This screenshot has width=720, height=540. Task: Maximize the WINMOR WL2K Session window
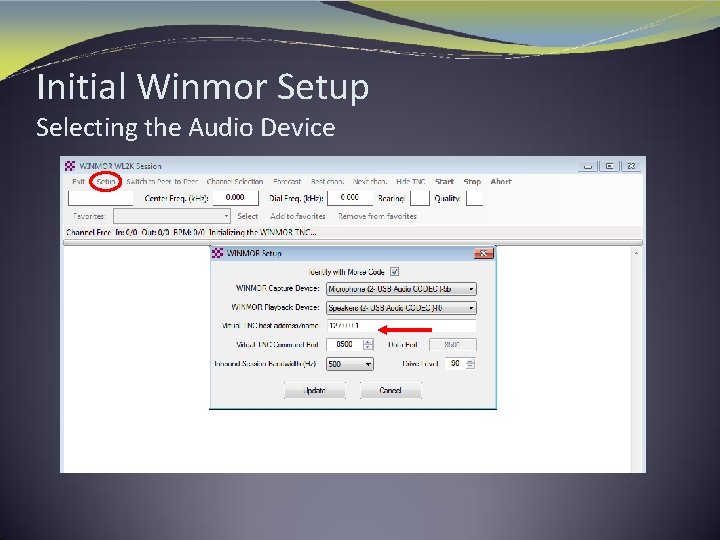tap(610, 166)
